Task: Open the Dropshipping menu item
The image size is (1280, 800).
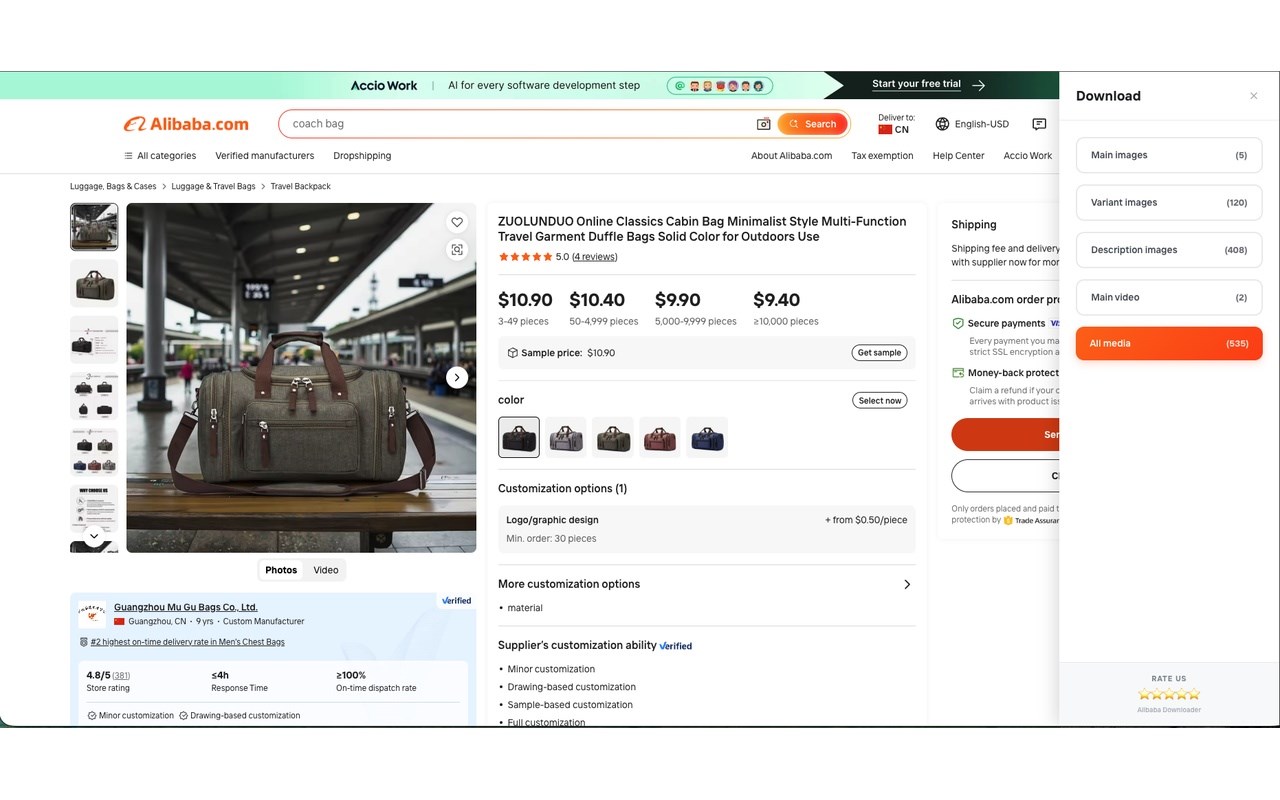Action: point(362,156)
